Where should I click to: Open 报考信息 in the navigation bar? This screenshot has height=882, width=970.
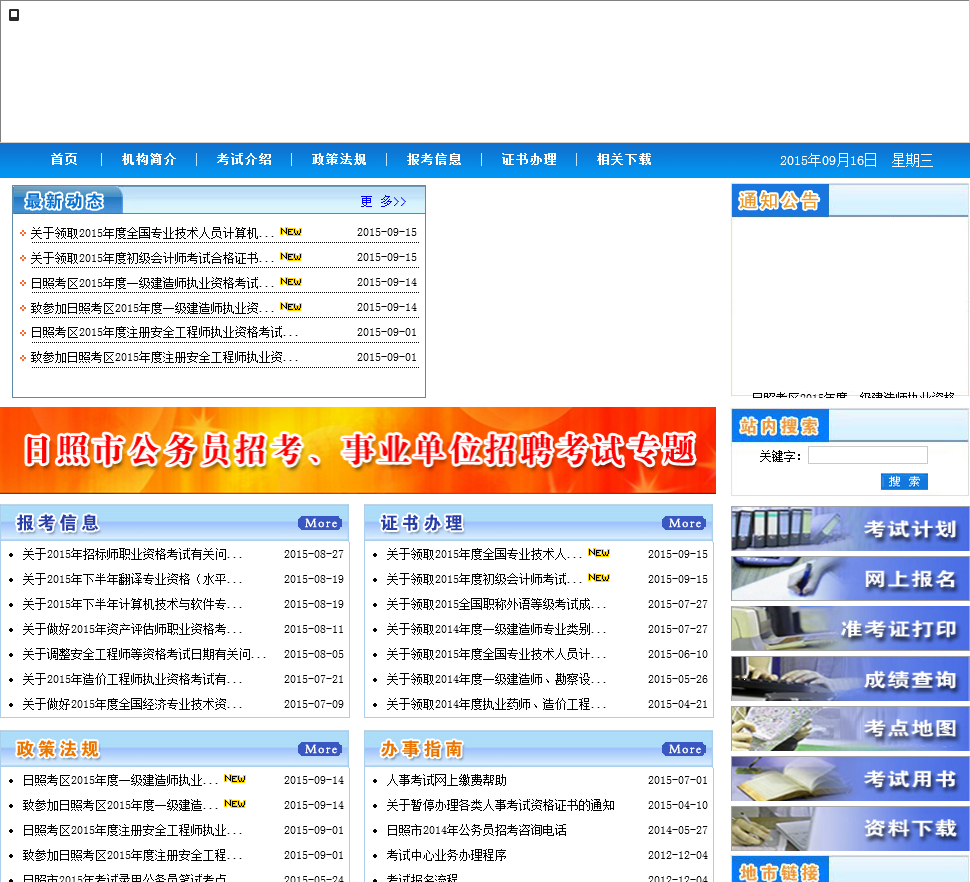coord(434,160)
